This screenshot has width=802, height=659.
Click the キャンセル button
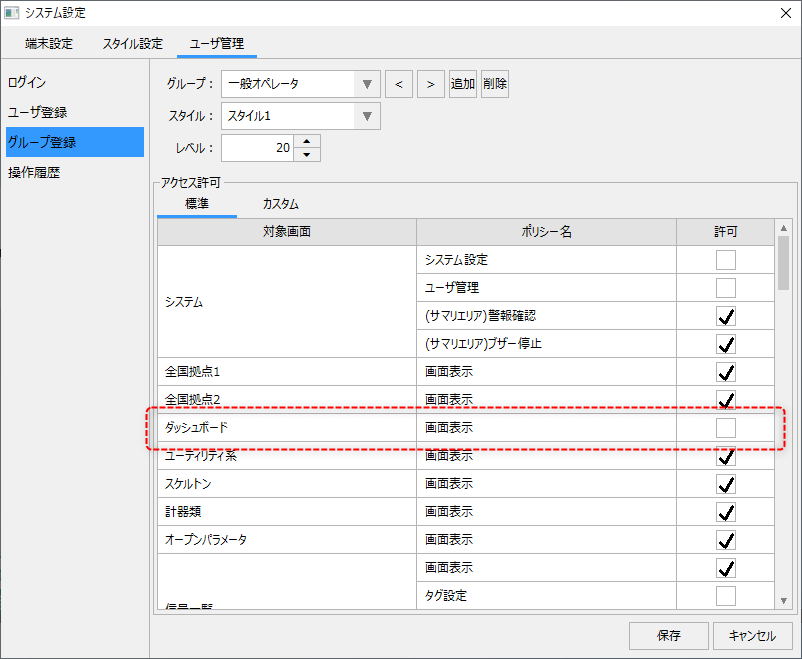tap(752, 635)
